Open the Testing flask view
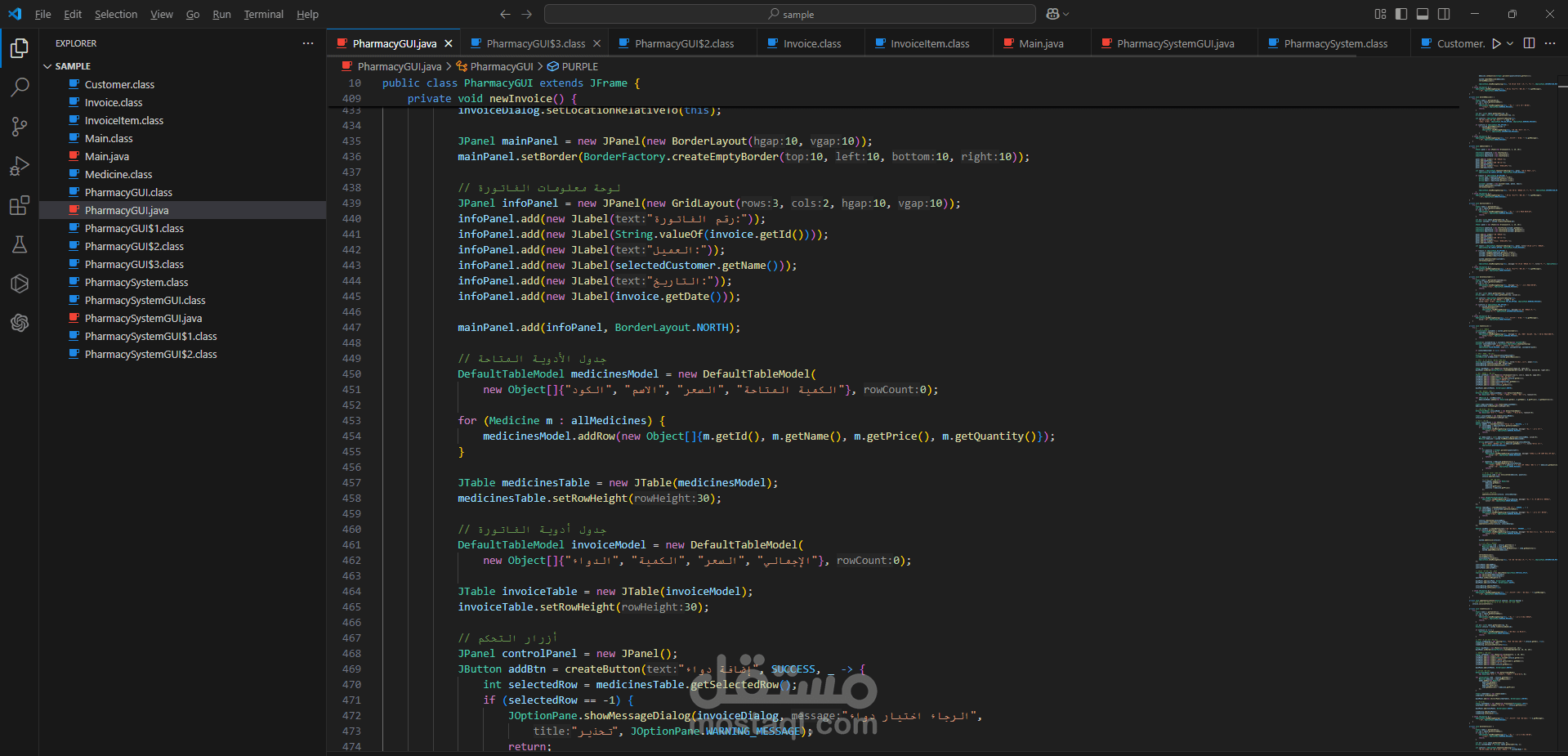 [20, 244]
